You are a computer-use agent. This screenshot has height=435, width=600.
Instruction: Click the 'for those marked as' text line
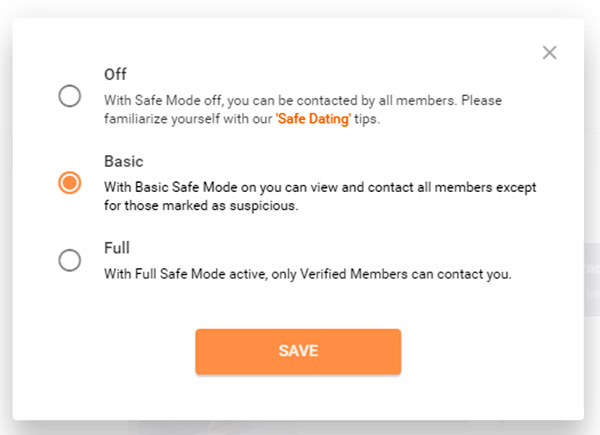[170, 207]
